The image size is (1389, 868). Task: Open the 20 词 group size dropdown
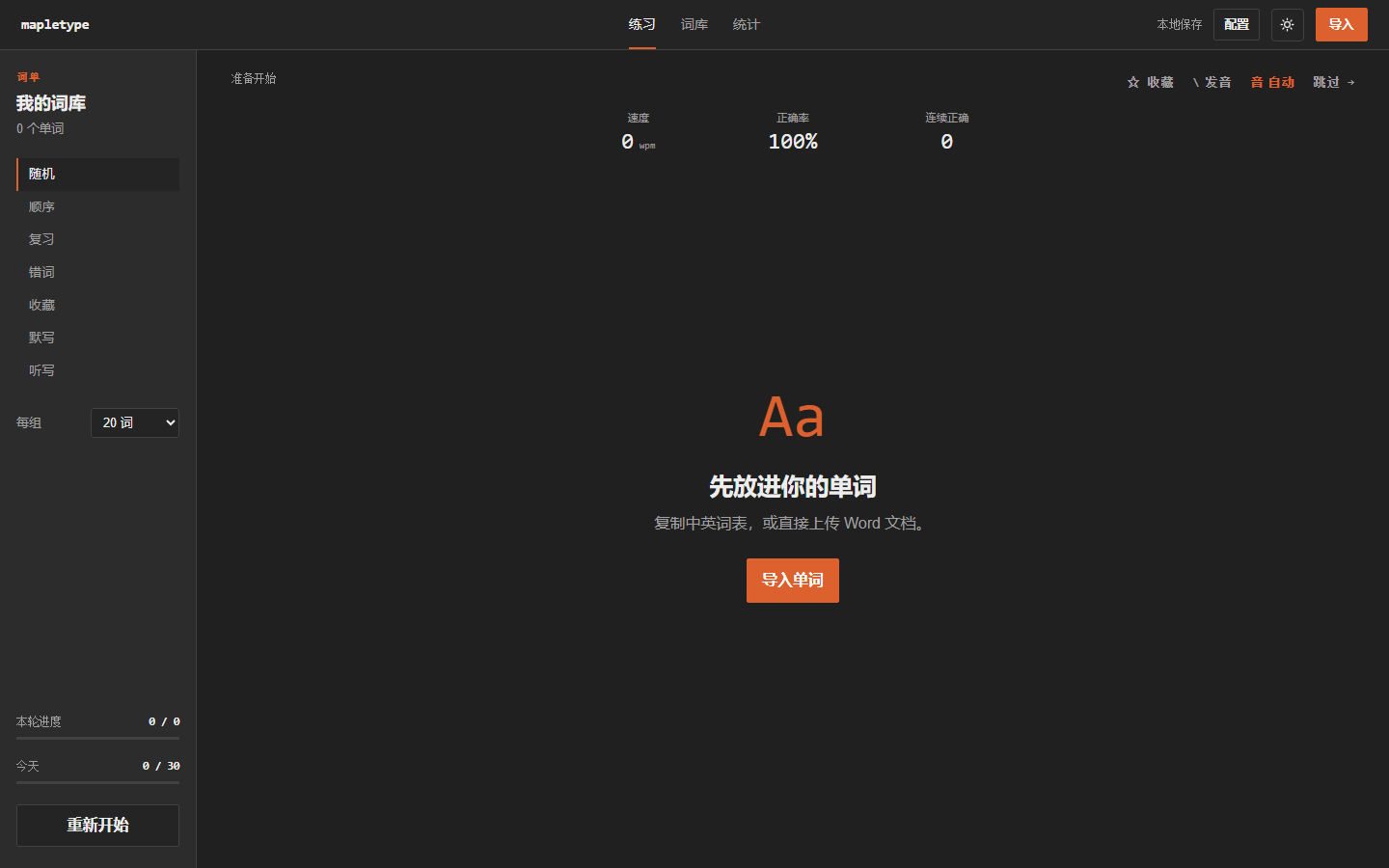point(135,422)
